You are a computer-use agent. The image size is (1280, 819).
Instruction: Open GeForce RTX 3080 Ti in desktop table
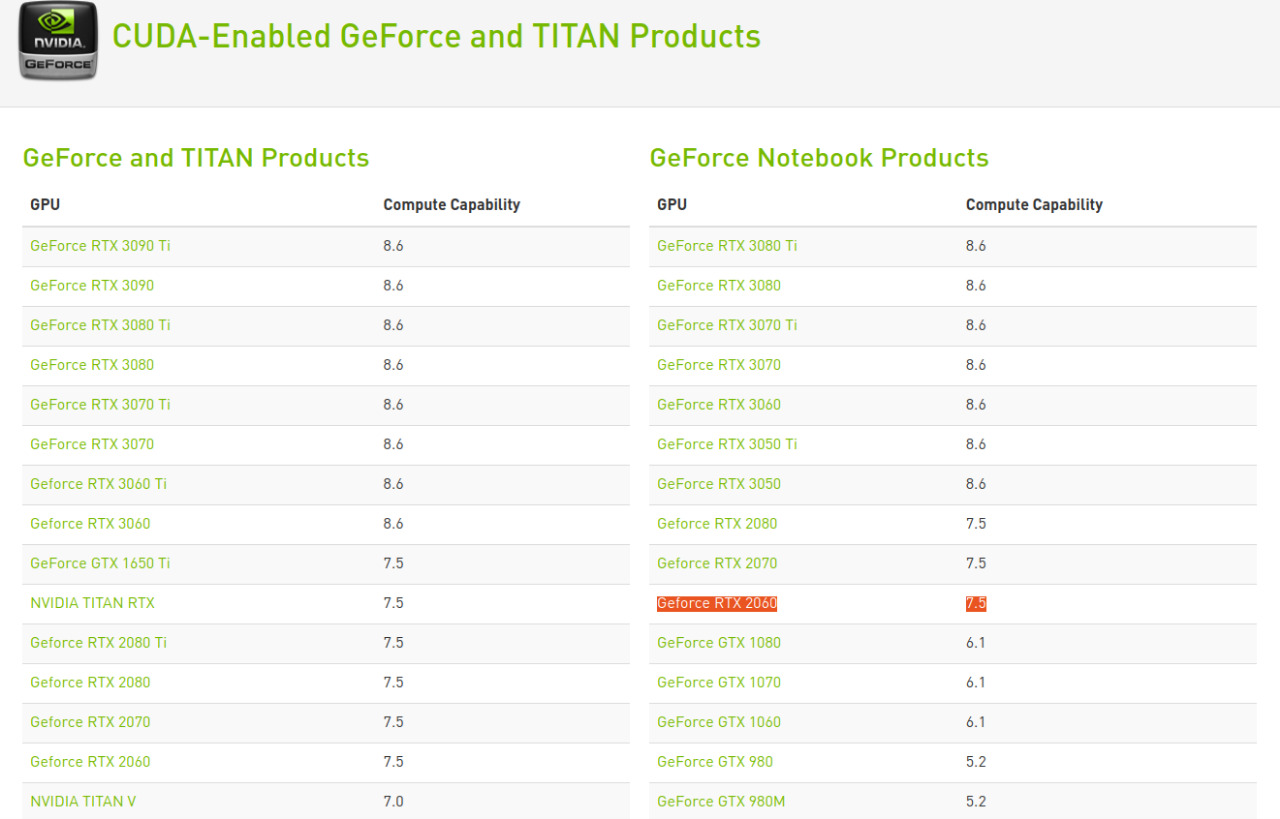pos(100,325)
